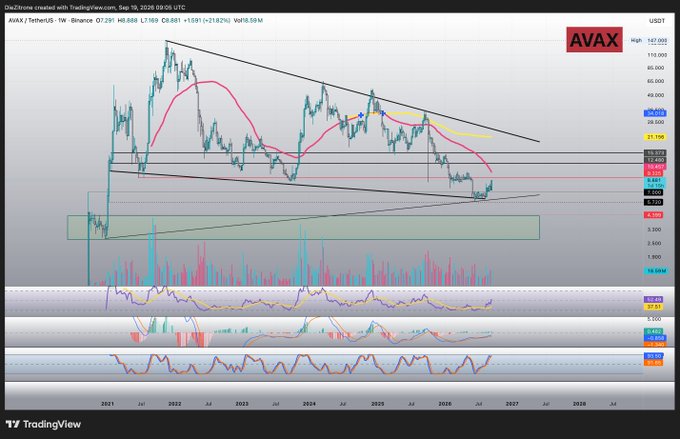
Task: Open the USDT currency selector on price axis
Action: [657, 21]
